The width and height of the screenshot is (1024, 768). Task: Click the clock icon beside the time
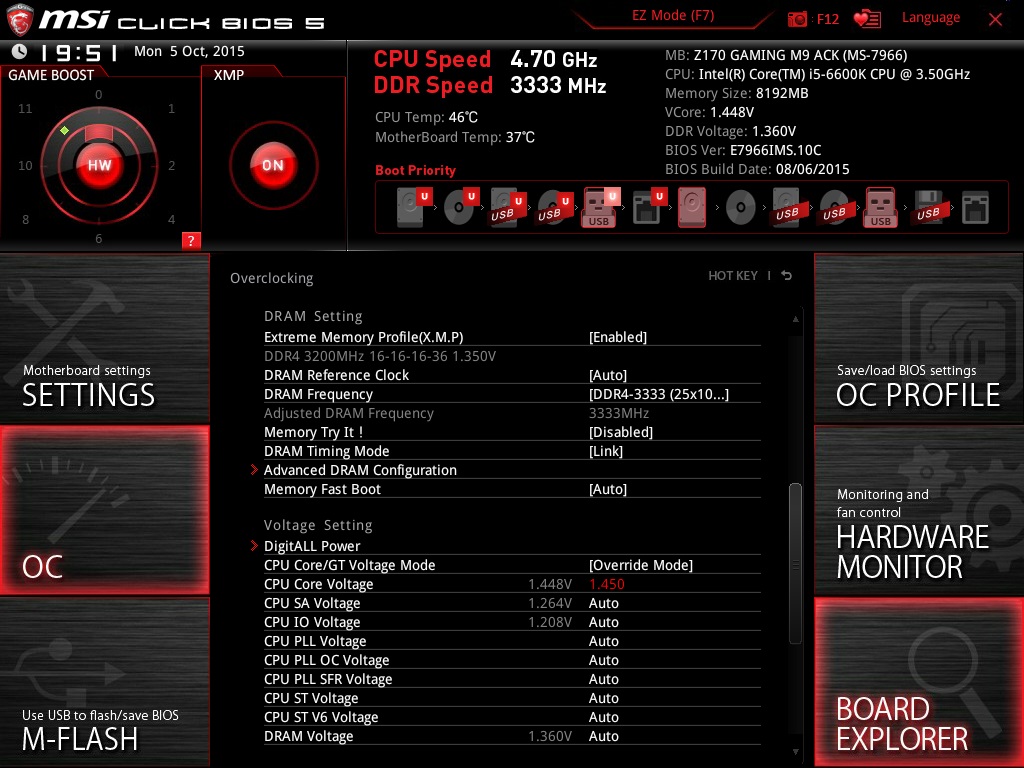point(20,51)
